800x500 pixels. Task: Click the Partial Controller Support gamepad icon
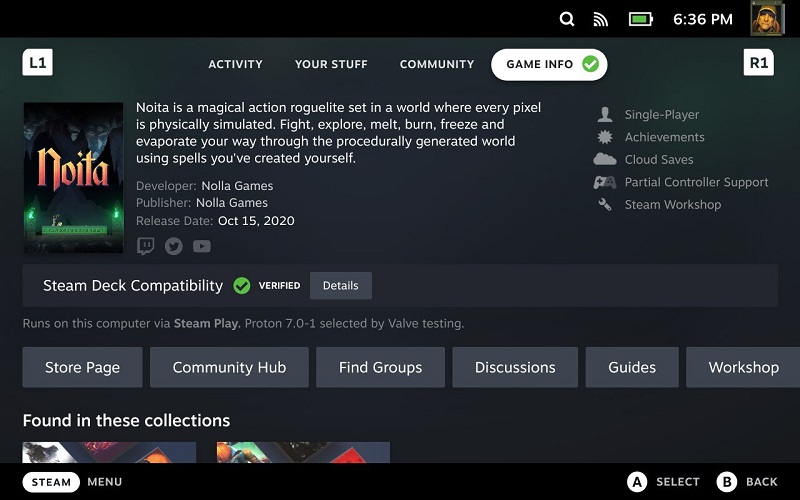pyautogui.click(x=605, y=182)
